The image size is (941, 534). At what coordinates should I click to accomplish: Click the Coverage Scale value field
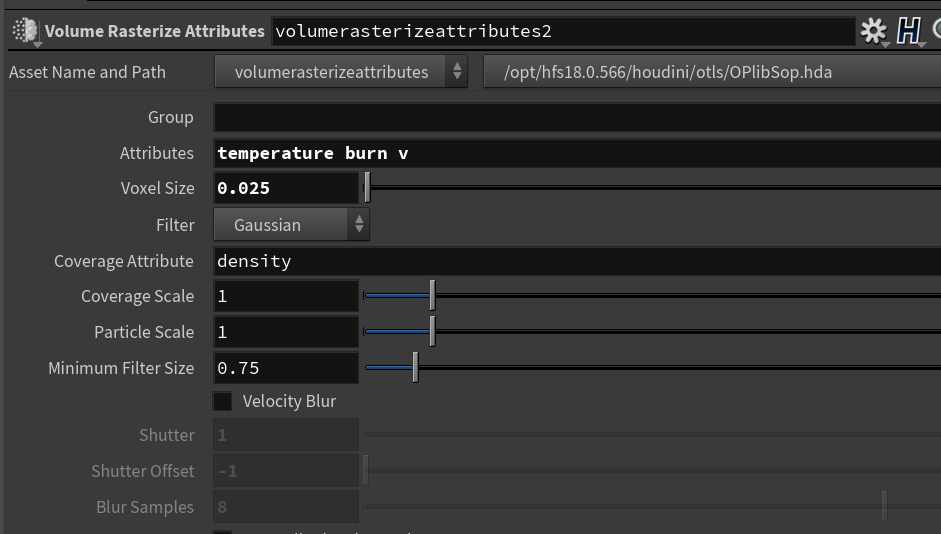286,296
